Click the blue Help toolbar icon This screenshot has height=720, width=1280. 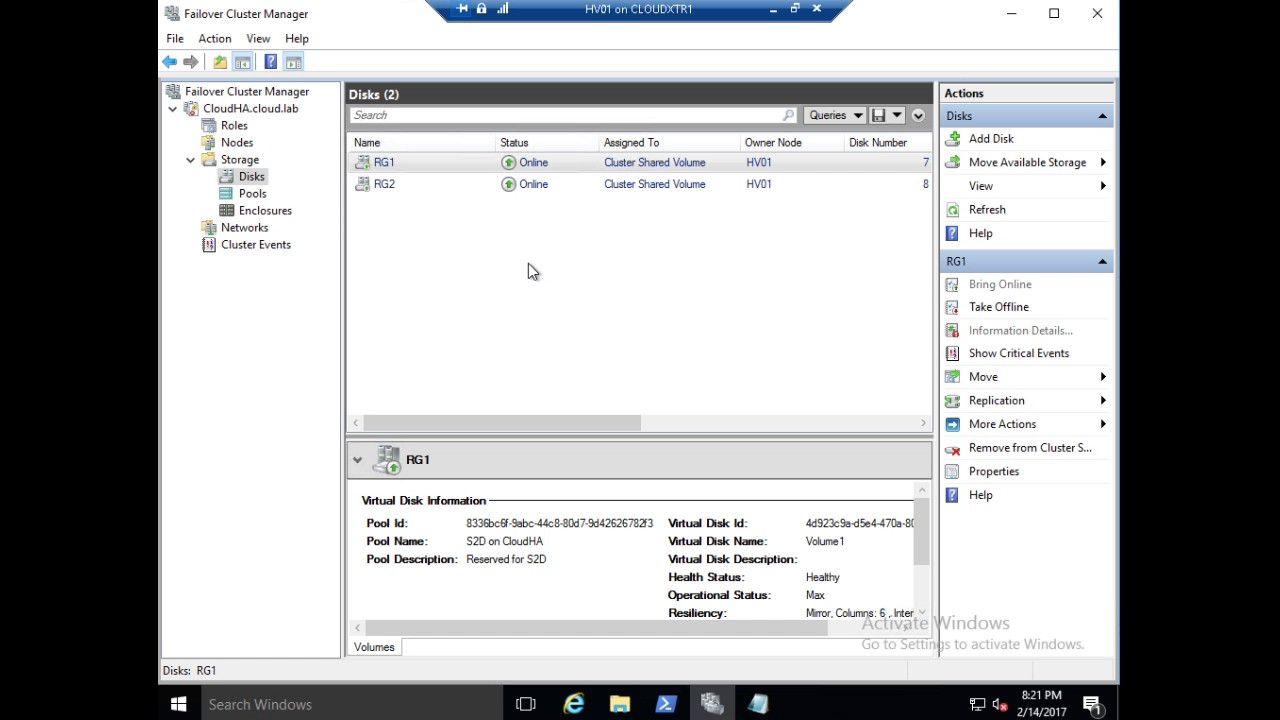(270, 62)
